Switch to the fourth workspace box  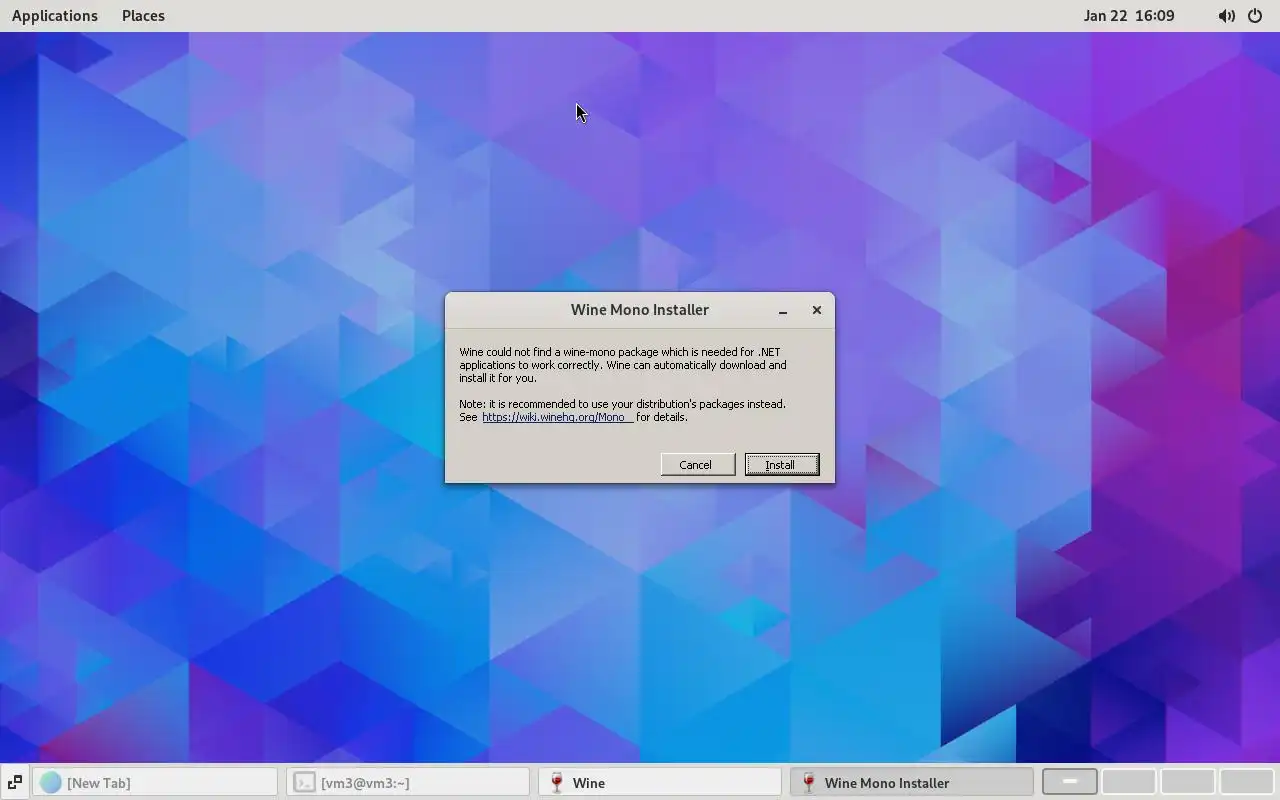pyautogui.click(x=1246, y=781)
